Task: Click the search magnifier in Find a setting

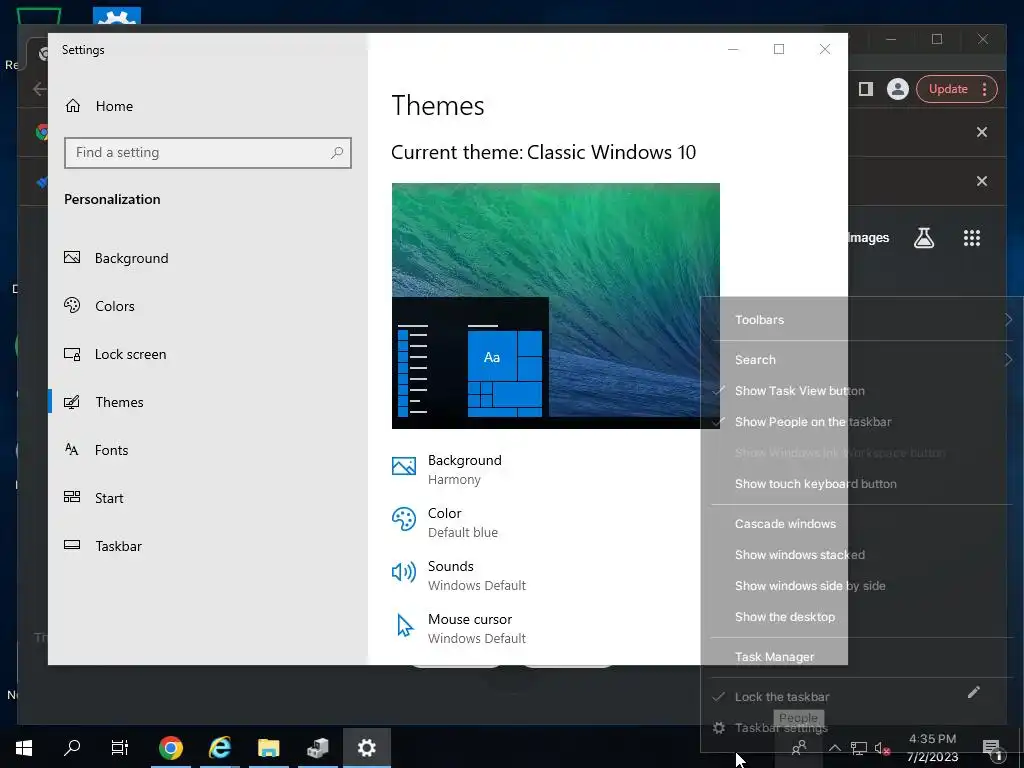Action: click(x=337, y=153)
